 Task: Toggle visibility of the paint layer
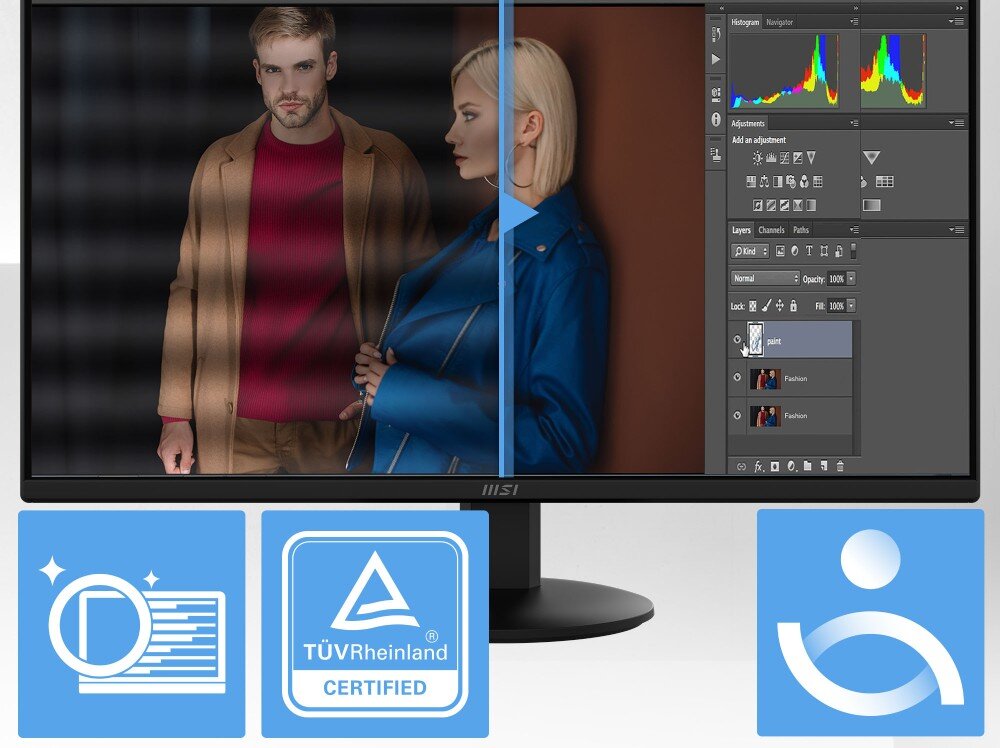click(740, 340)
